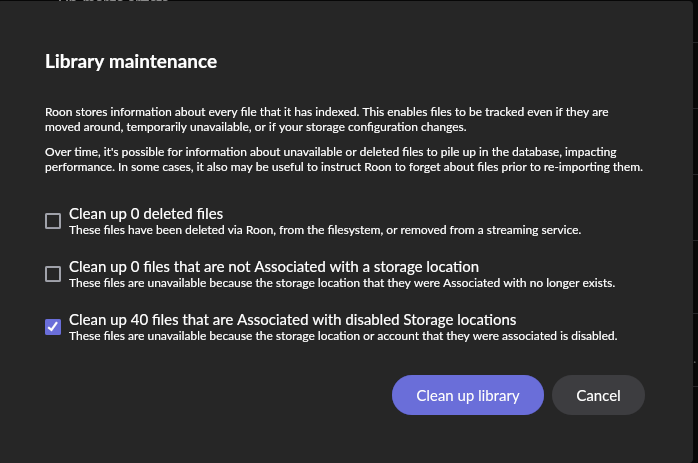Image resolution: width=698 pixels, height=463 pixels.
Task: Enable the Clean up 0 deleted files checkbox
Action: pyautogui.click(x=53, y=221)
